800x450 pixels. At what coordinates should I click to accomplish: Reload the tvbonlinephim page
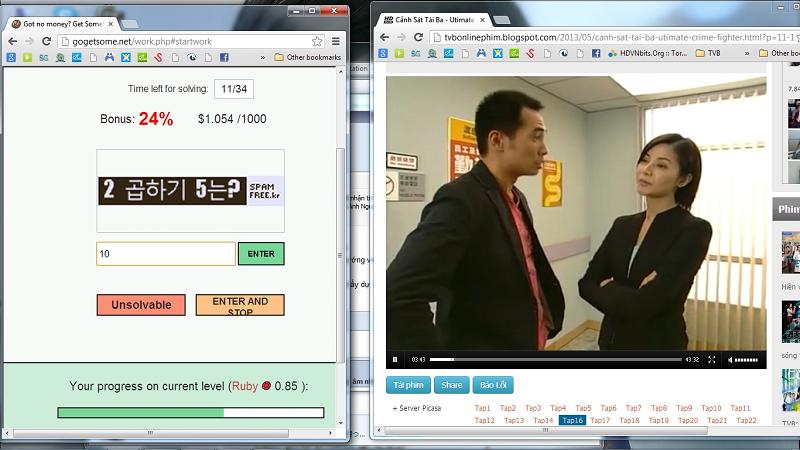(418, 37)
